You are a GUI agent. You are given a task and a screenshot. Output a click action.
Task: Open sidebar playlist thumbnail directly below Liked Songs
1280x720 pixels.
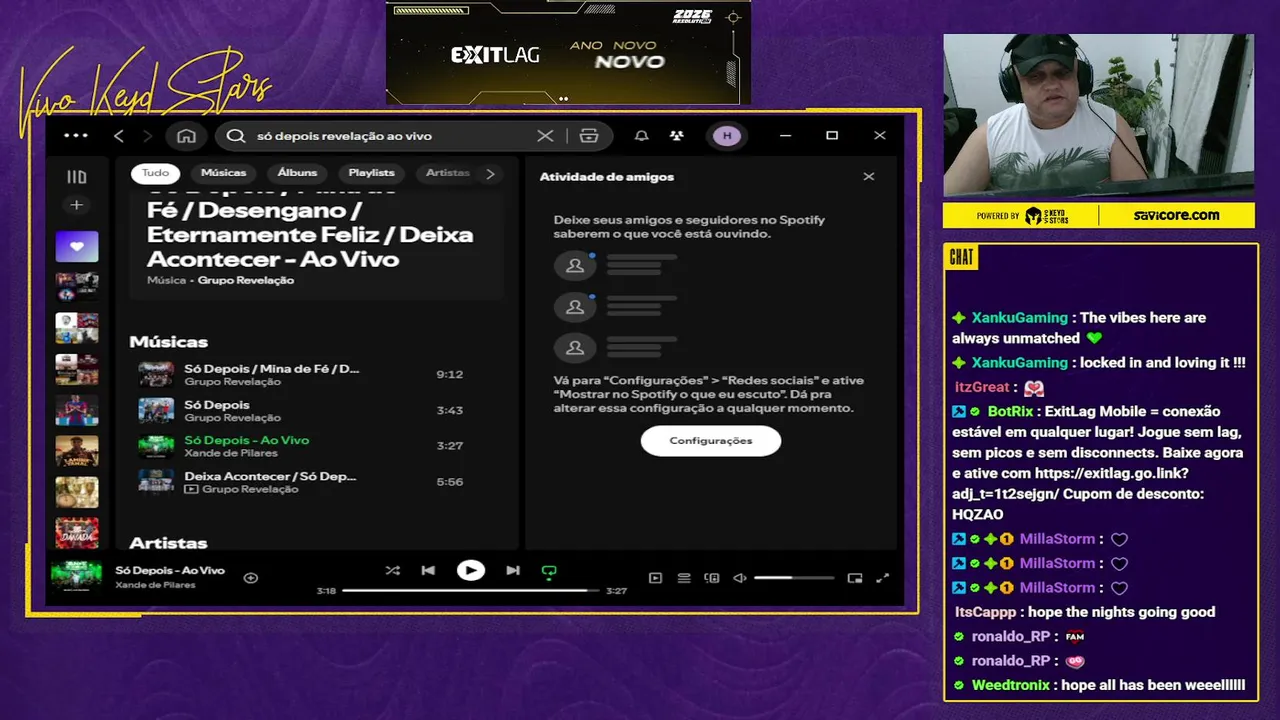[77, 287]
